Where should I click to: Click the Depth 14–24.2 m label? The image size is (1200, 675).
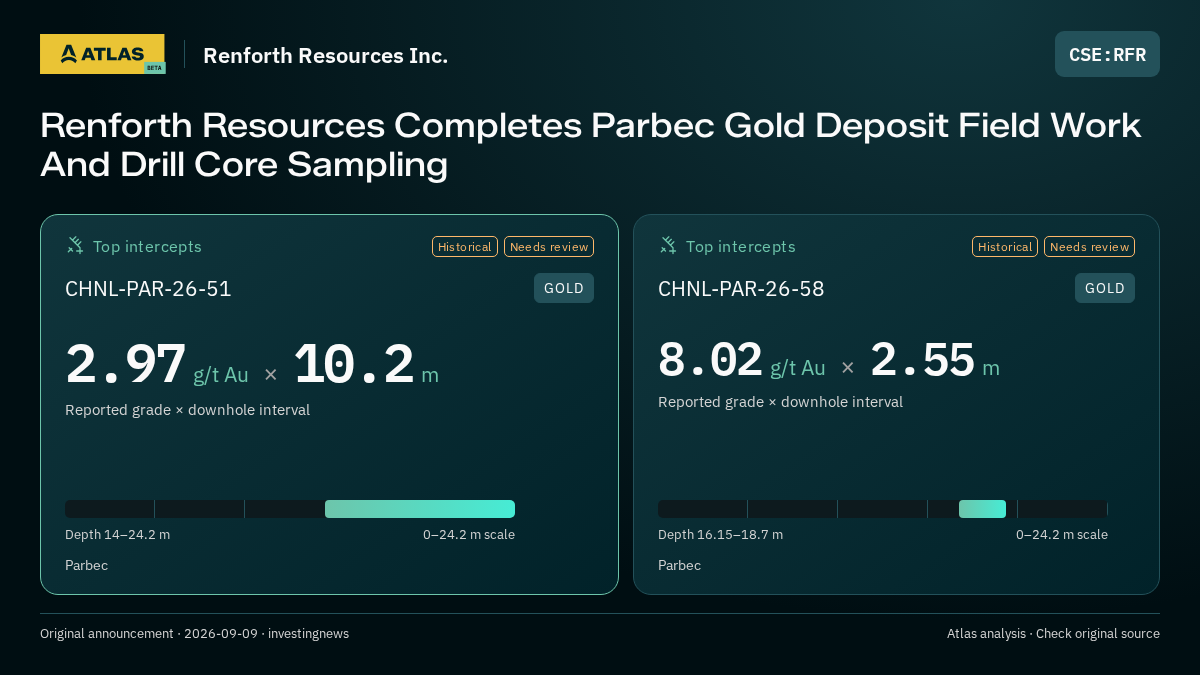point(117,534)
